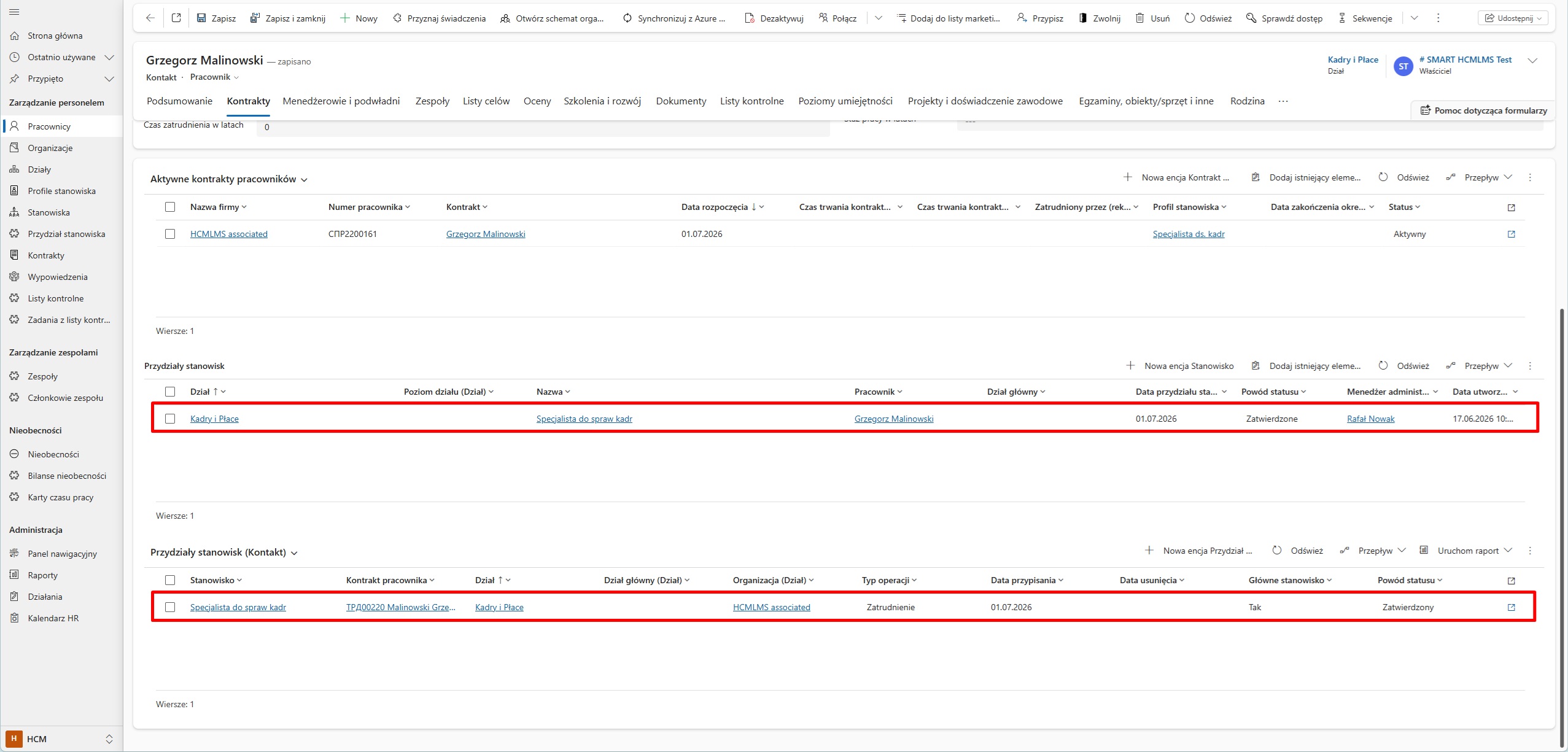The width and height of the screenshot is (1568, 752).
Task: Click the back arrow icon in the toolbar
Action: pyautogui.click(x=150, y=18)
